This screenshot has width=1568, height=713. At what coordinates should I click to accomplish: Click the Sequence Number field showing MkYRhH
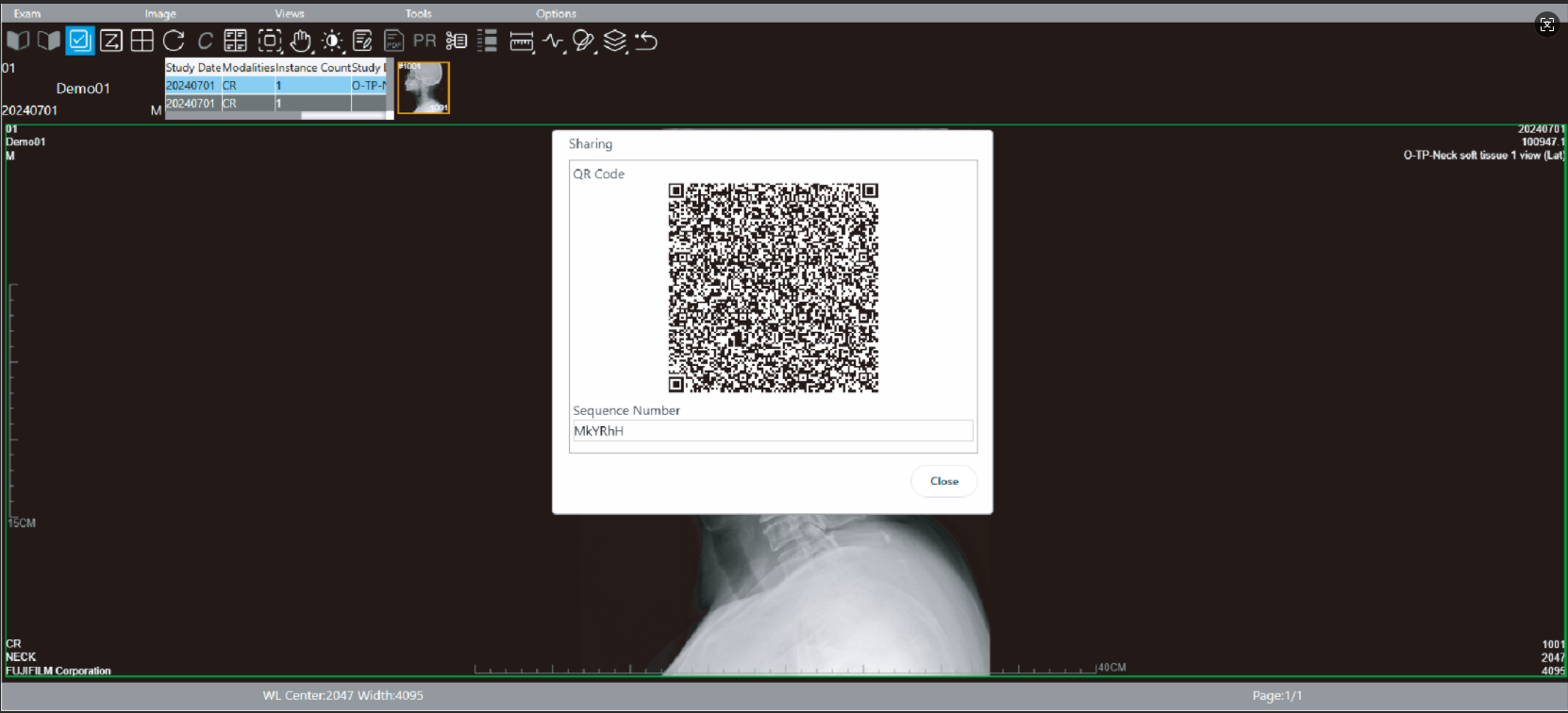click(x=772, y=431)
